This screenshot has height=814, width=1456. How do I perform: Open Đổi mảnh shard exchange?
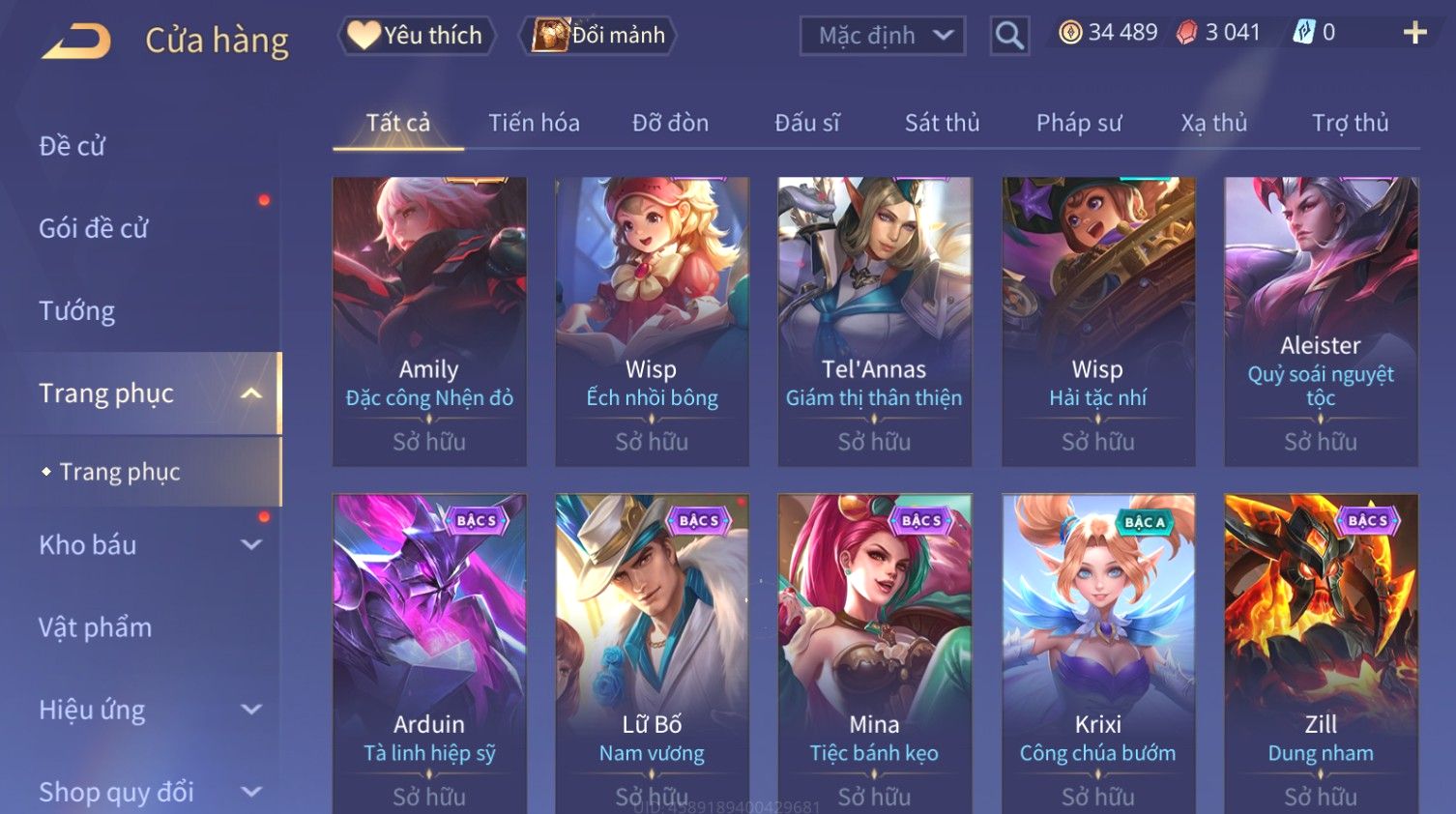(x=598, y=36)
